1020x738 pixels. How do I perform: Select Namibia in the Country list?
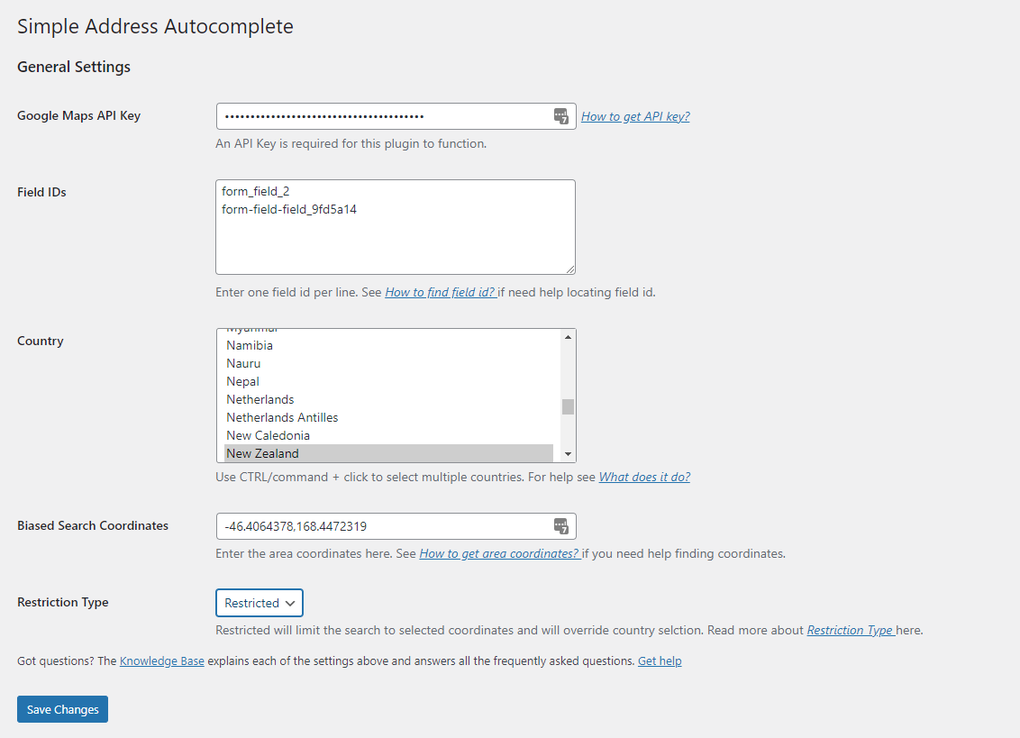(x=249, y=345)
